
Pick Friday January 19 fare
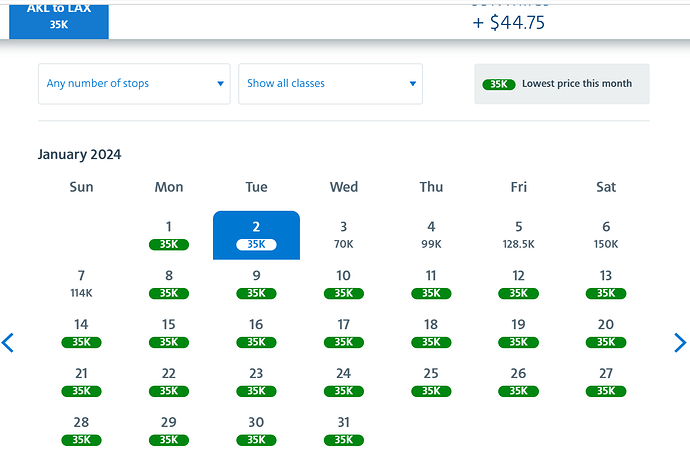(518, 332)
